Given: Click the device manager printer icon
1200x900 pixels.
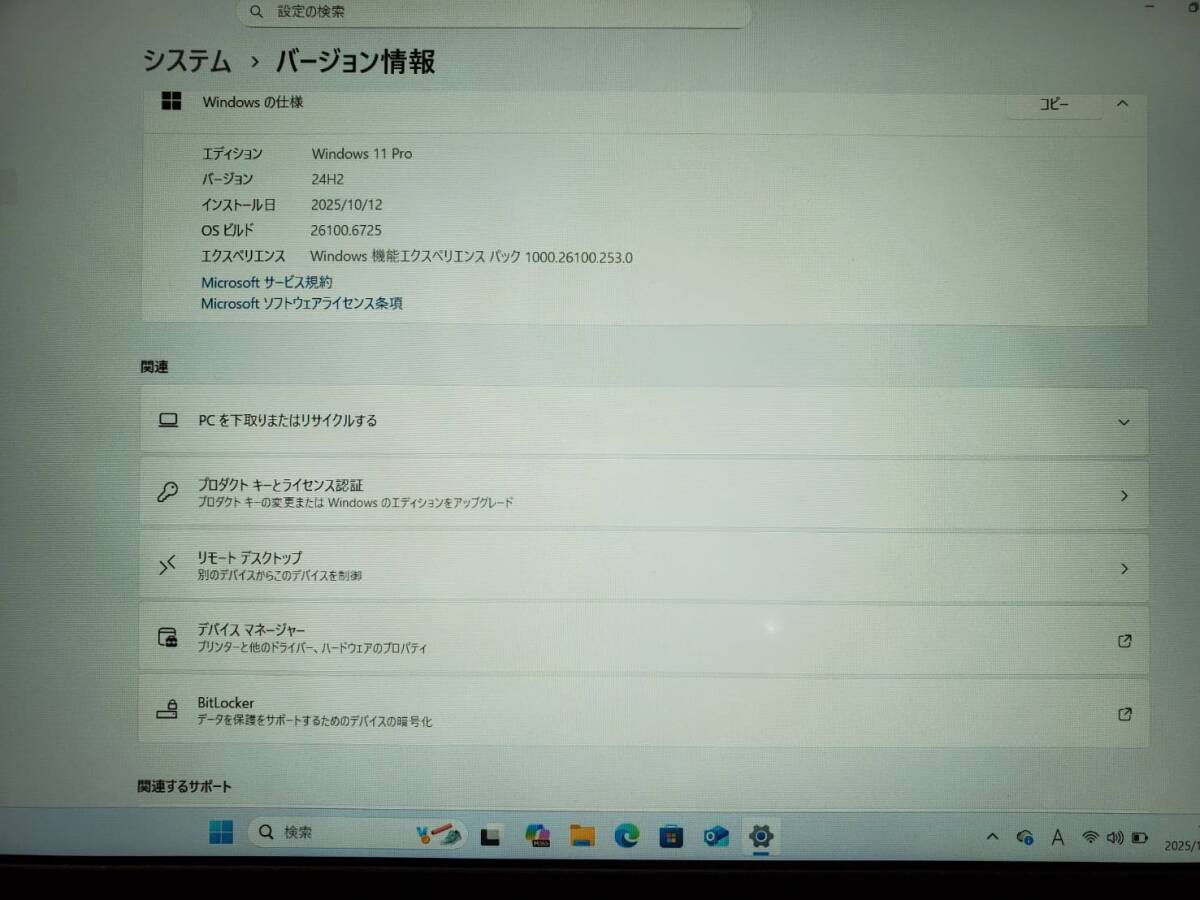Looking at the screenshot, I should pos(168,637).
